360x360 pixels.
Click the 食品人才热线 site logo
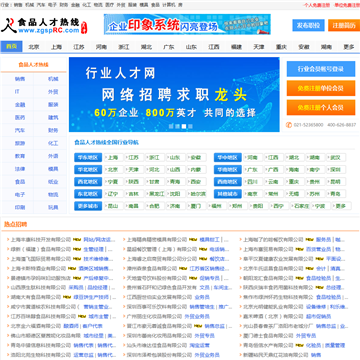pyautogui.click(x=44, y=25)
